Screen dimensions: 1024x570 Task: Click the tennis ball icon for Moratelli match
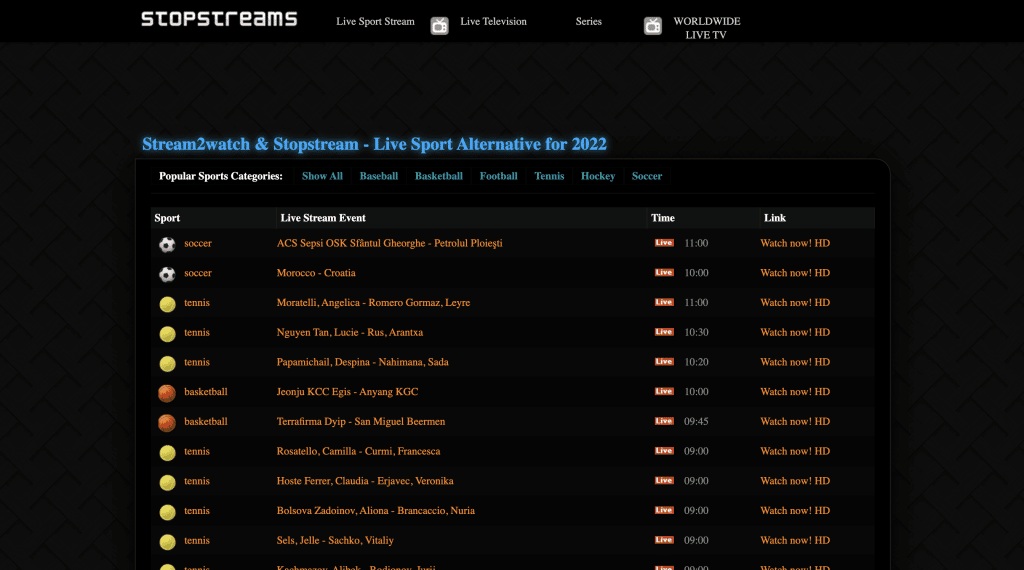point(167,303)
